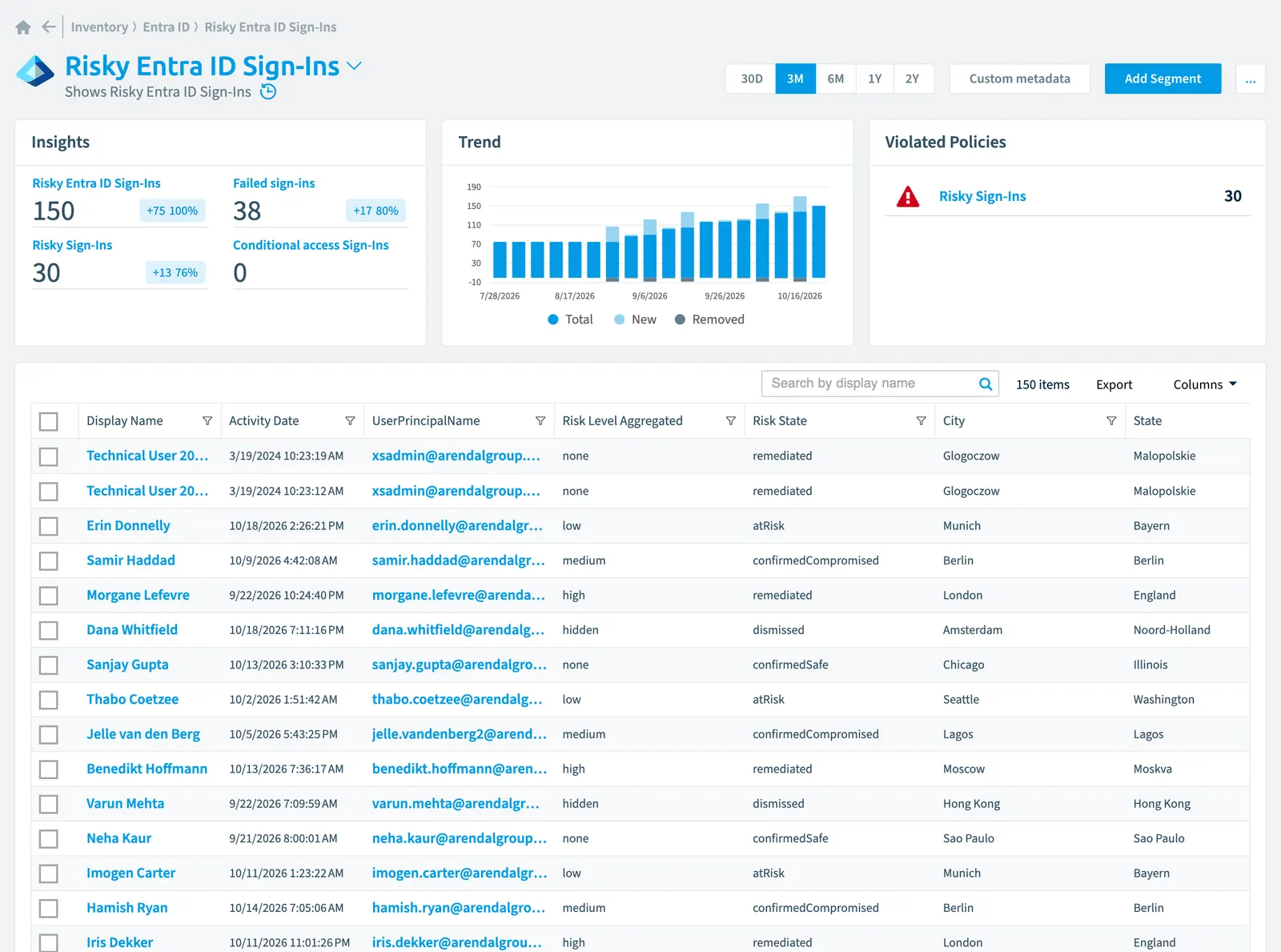Tick the select-all header checkbox
Viewport: 1281px width, 952px height.
tap(49, 421)
